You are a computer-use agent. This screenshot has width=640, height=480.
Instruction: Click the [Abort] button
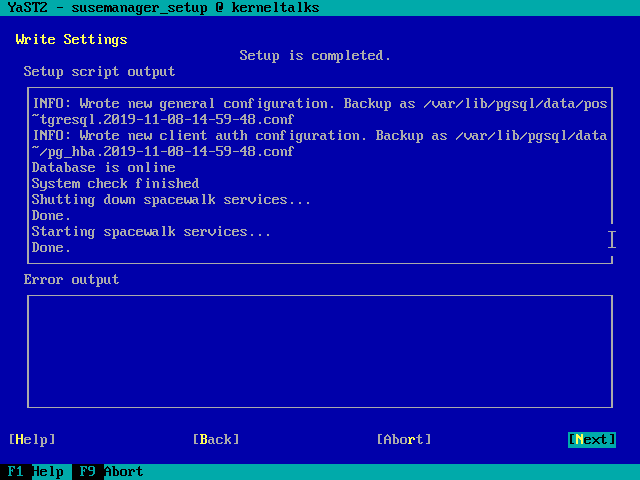[404, 440]
